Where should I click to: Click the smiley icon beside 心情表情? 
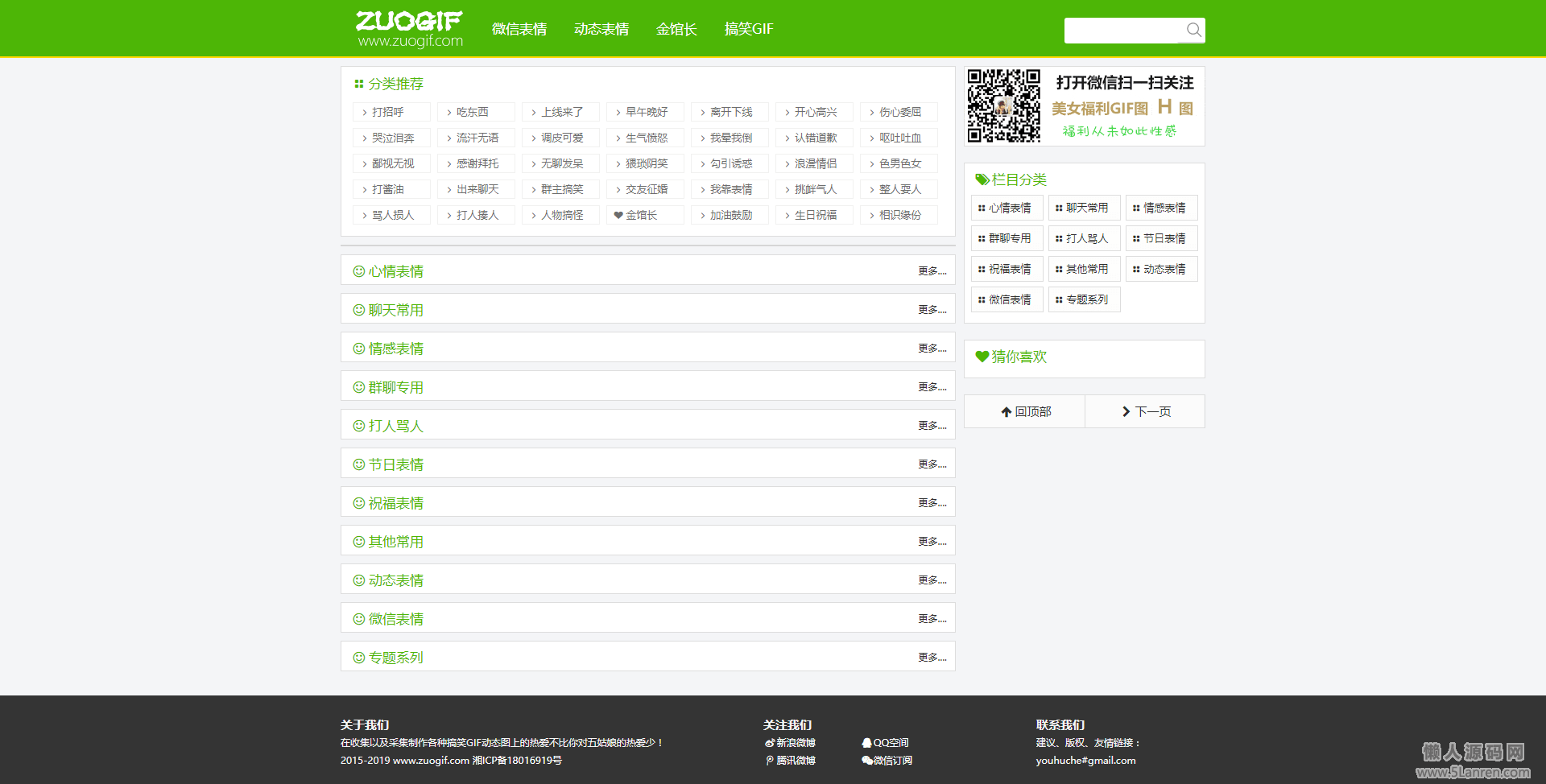359,271
